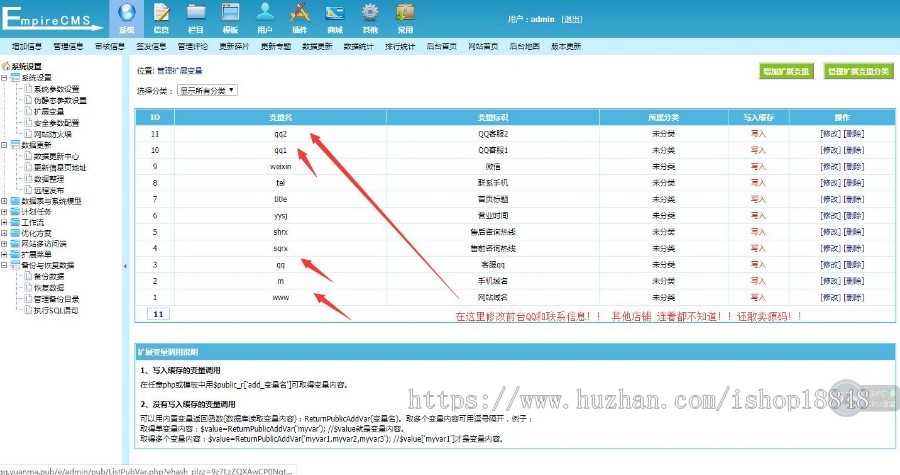900x475 pixels.
Task: Click the EmpireCMS logo
Action: [x=52, y=18]
